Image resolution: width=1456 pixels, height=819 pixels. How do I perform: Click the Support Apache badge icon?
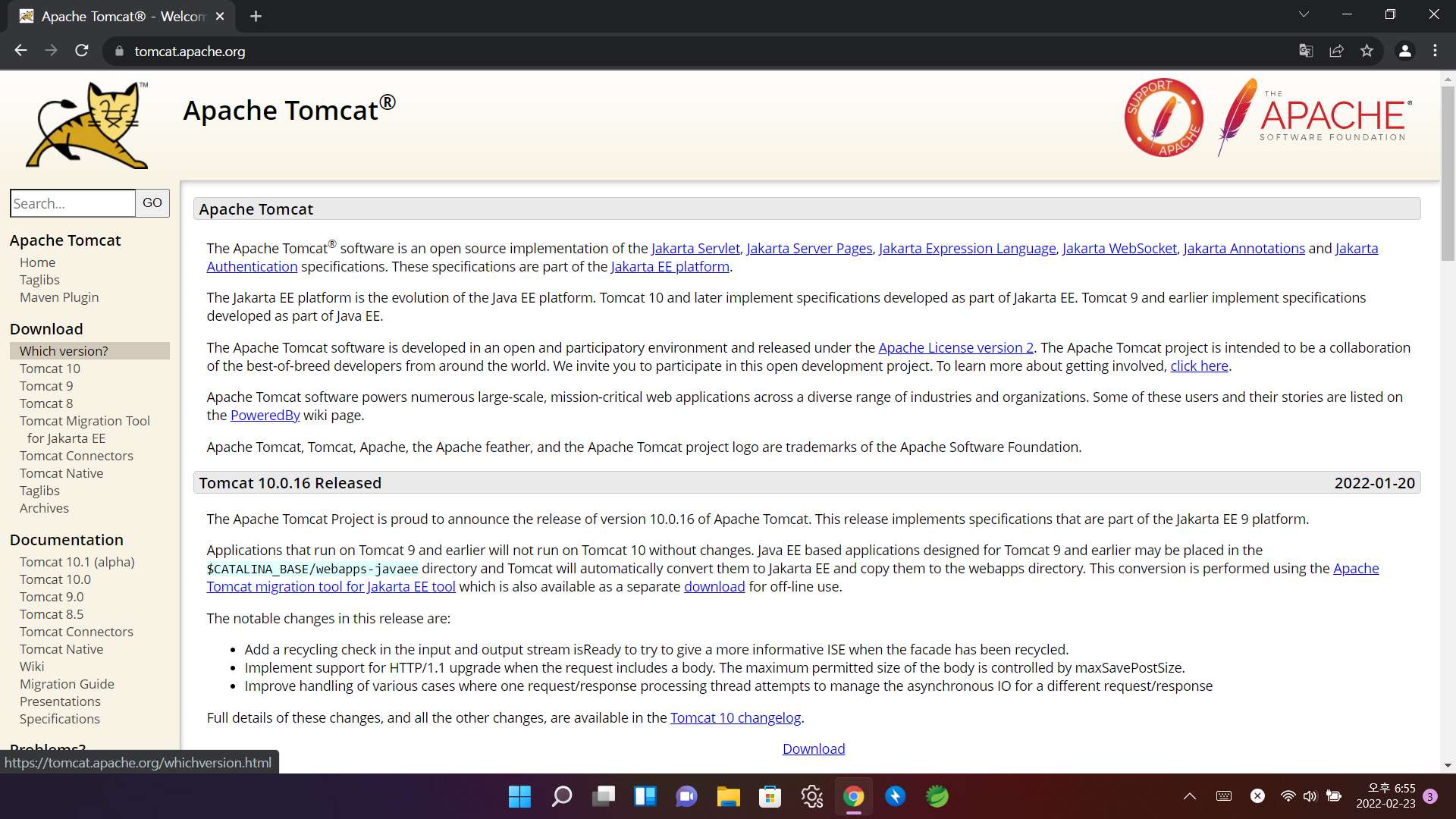coord(1163,118)
